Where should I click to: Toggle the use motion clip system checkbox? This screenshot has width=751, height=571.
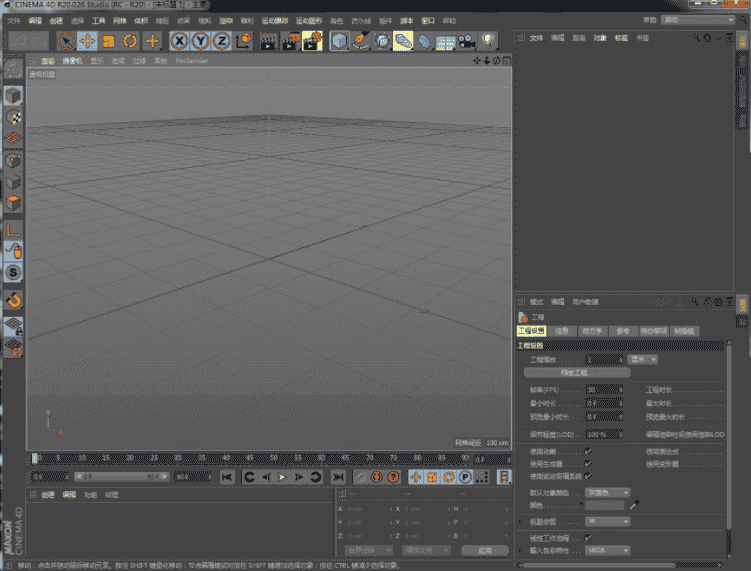(588, 476)
